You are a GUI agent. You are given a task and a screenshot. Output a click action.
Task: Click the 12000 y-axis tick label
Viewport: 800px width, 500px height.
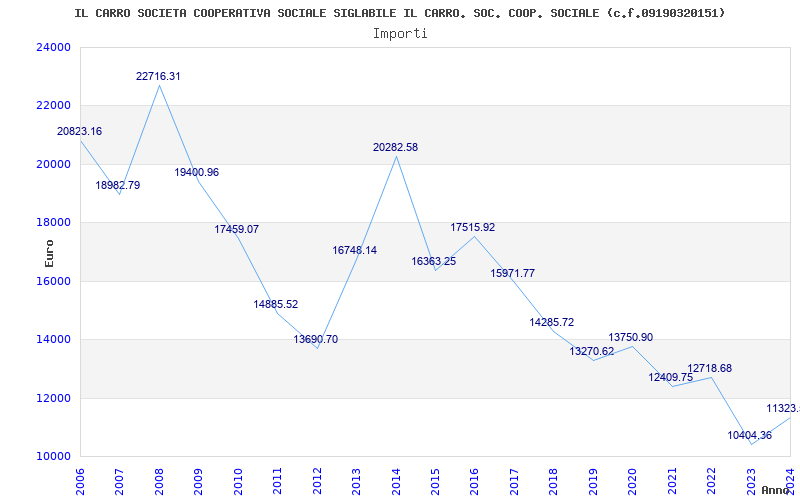click(x=53, y=398)
